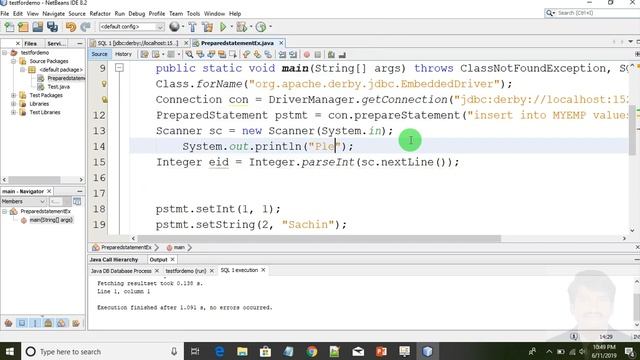640x360 pixels.
Task: Open Microsoft Edge from the taskbar
Action: pos(219,351)
